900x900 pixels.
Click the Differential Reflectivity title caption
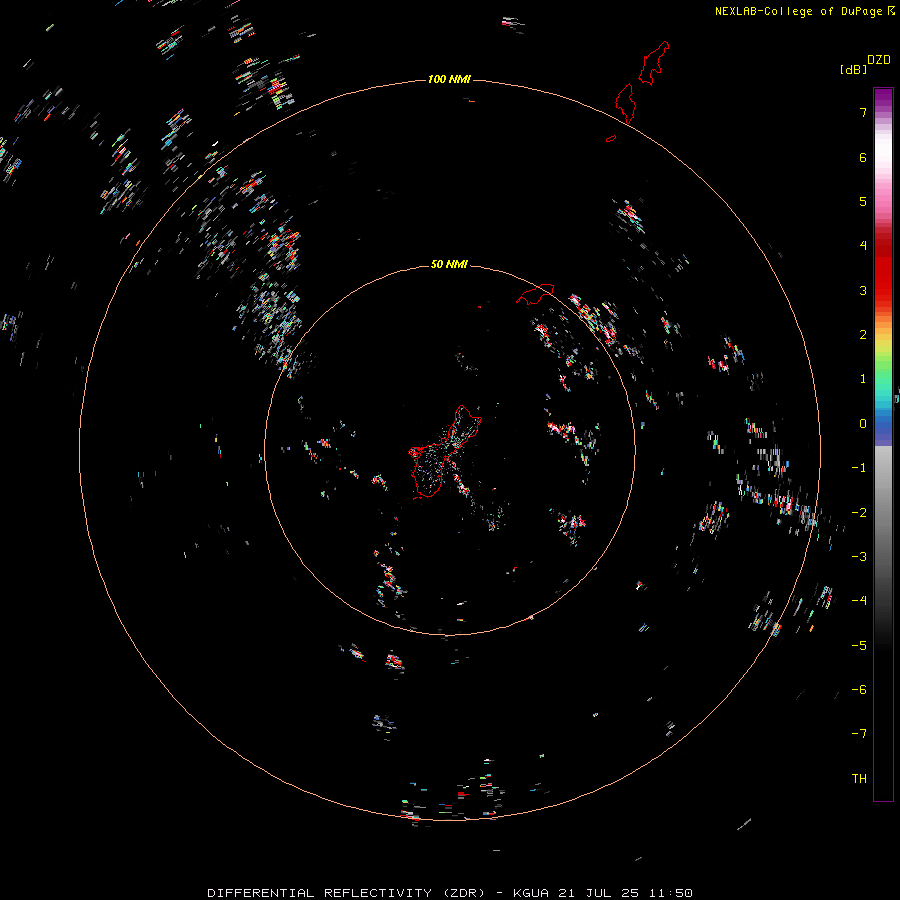pos(449,893)
